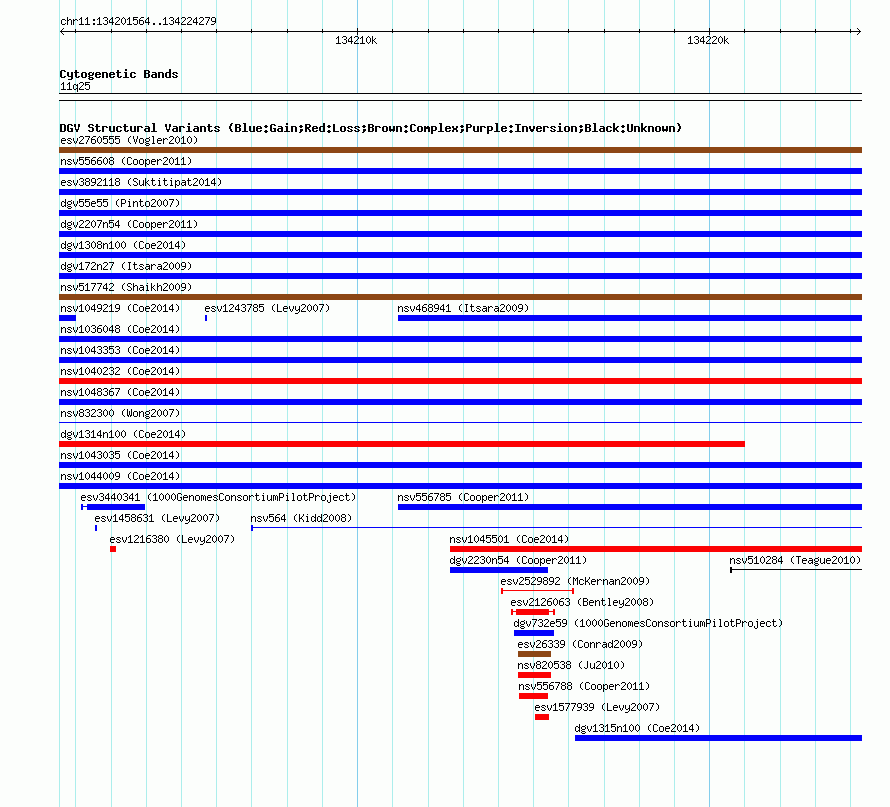Open the nsv556788 (Cooper2011) label
Viewport: 890px width, 807px height.
coord(583,686)
